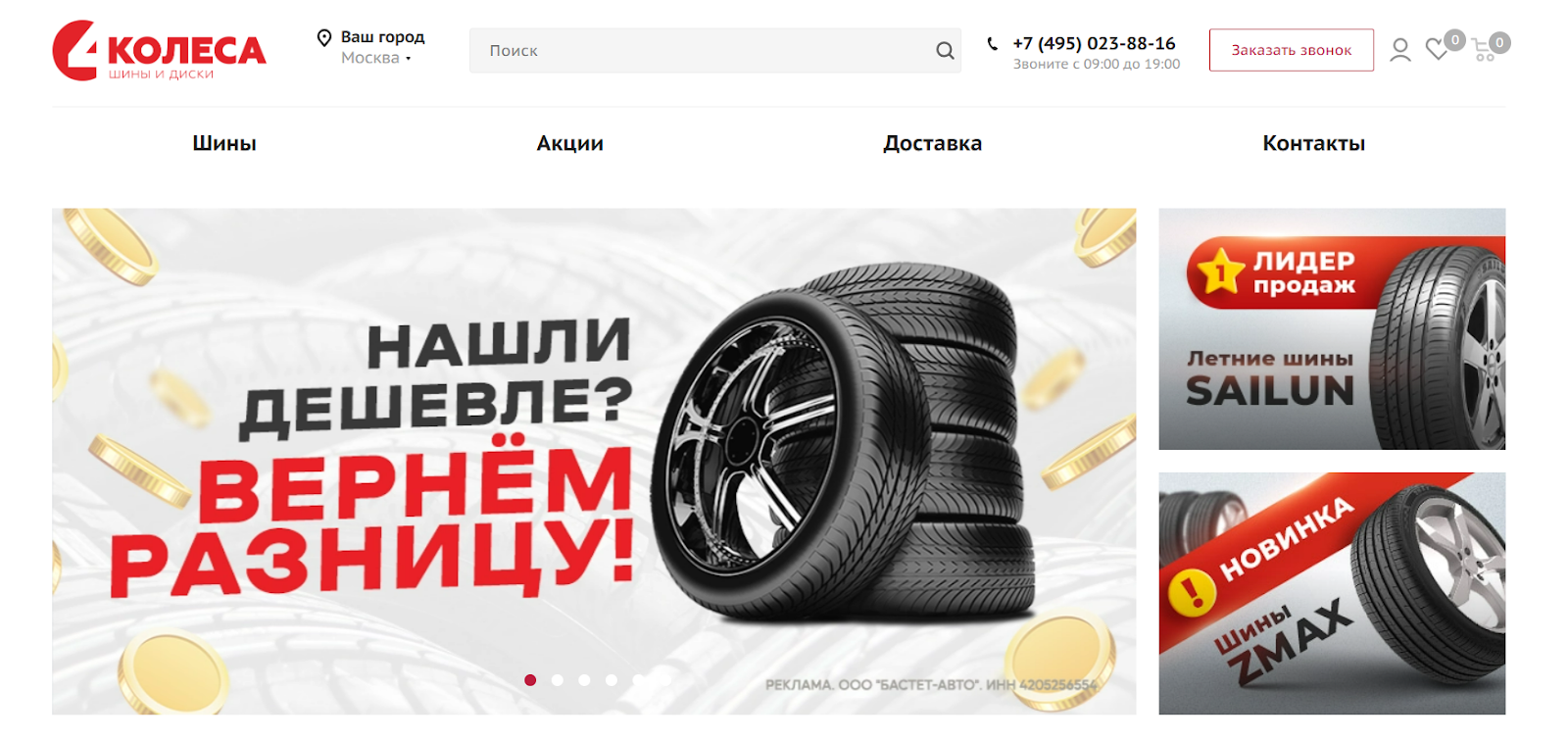Click the Заказать звонок button

pos(1292,50)
